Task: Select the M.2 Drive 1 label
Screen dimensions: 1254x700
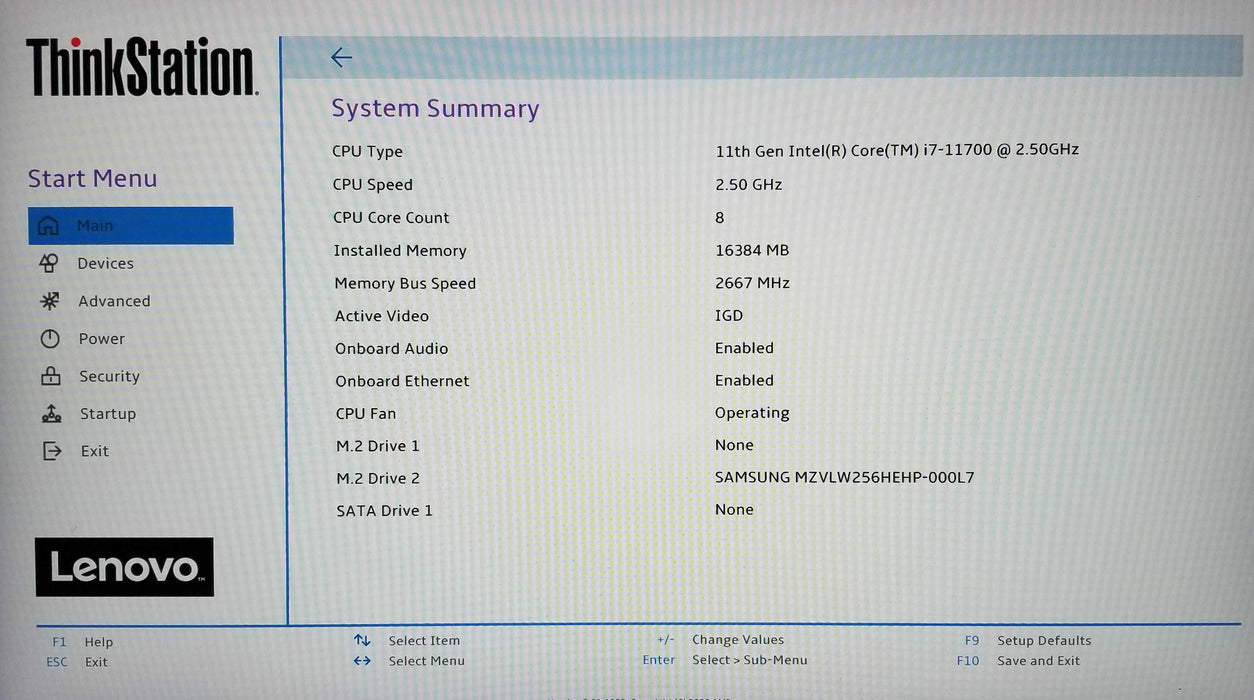Action: click(378, 446)
